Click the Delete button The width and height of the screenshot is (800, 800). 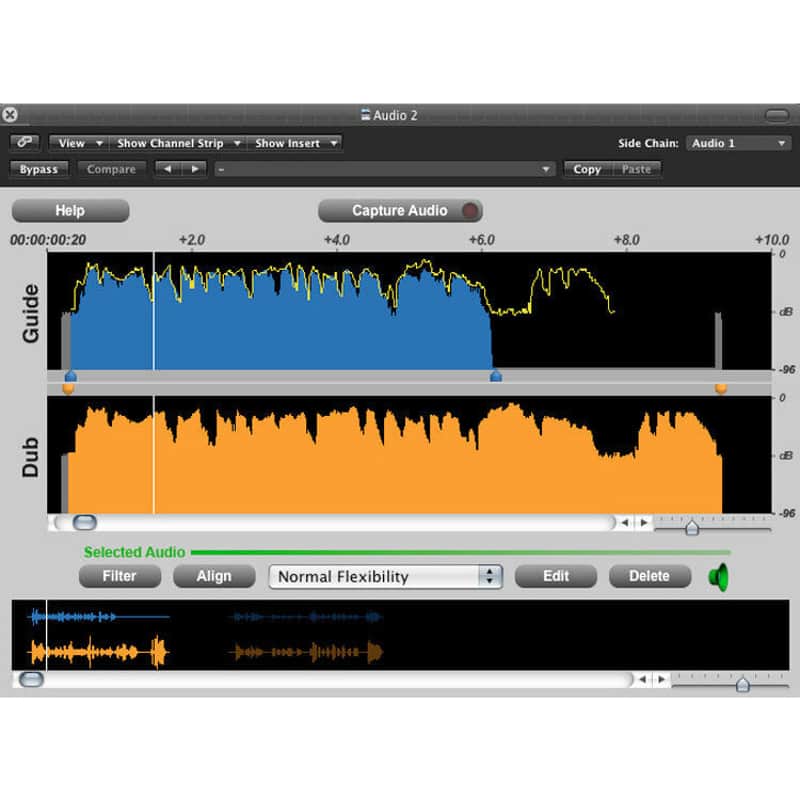click(x=650, y=577)
